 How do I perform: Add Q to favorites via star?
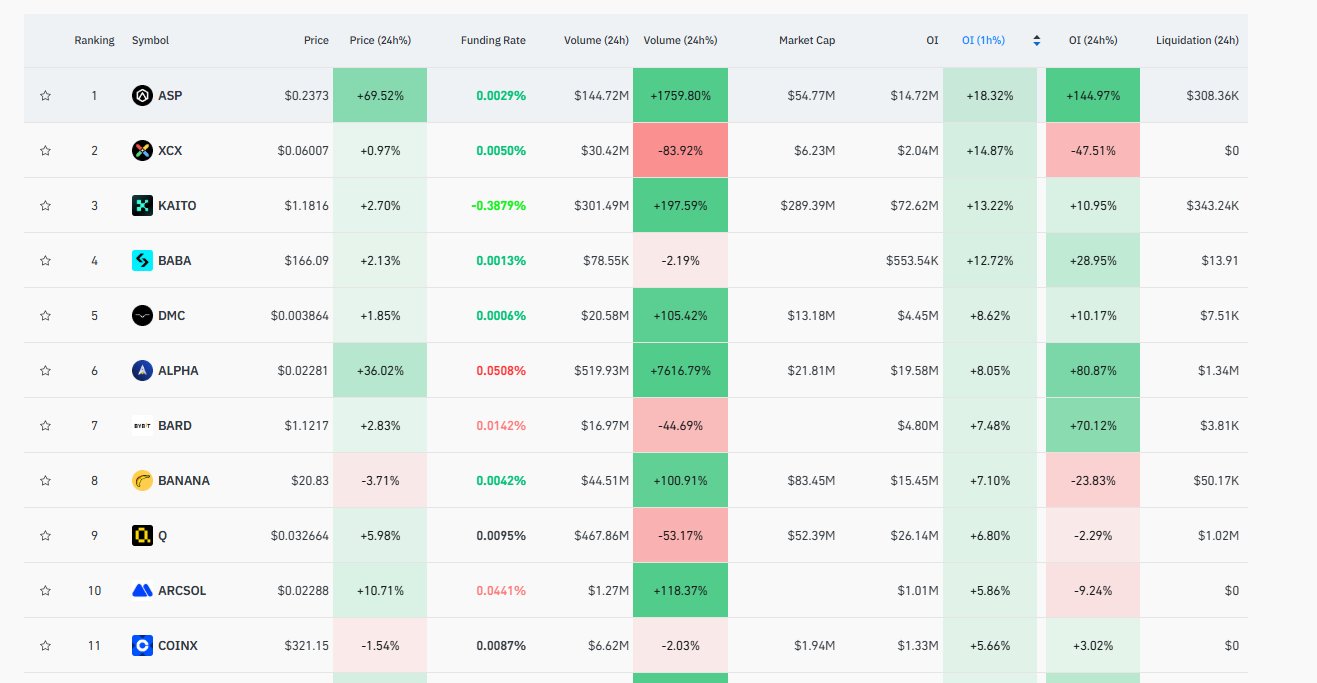(x=45, y=536)
